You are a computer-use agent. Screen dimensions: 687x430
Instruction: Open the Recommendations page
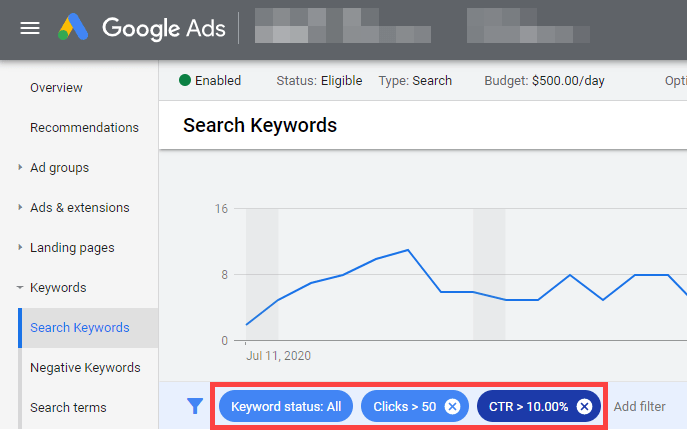pyautogui.click(x=84, y=128)
